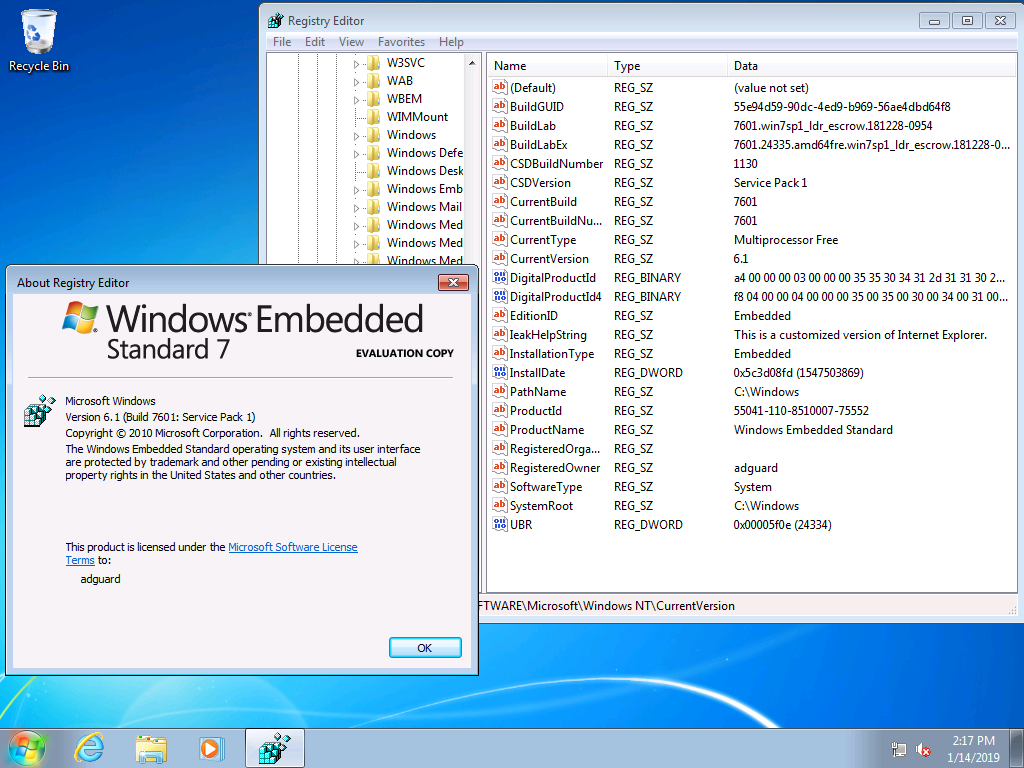1024x768 pixels.
Task: Click the regedit icon in About dialog
Action: 39,411
